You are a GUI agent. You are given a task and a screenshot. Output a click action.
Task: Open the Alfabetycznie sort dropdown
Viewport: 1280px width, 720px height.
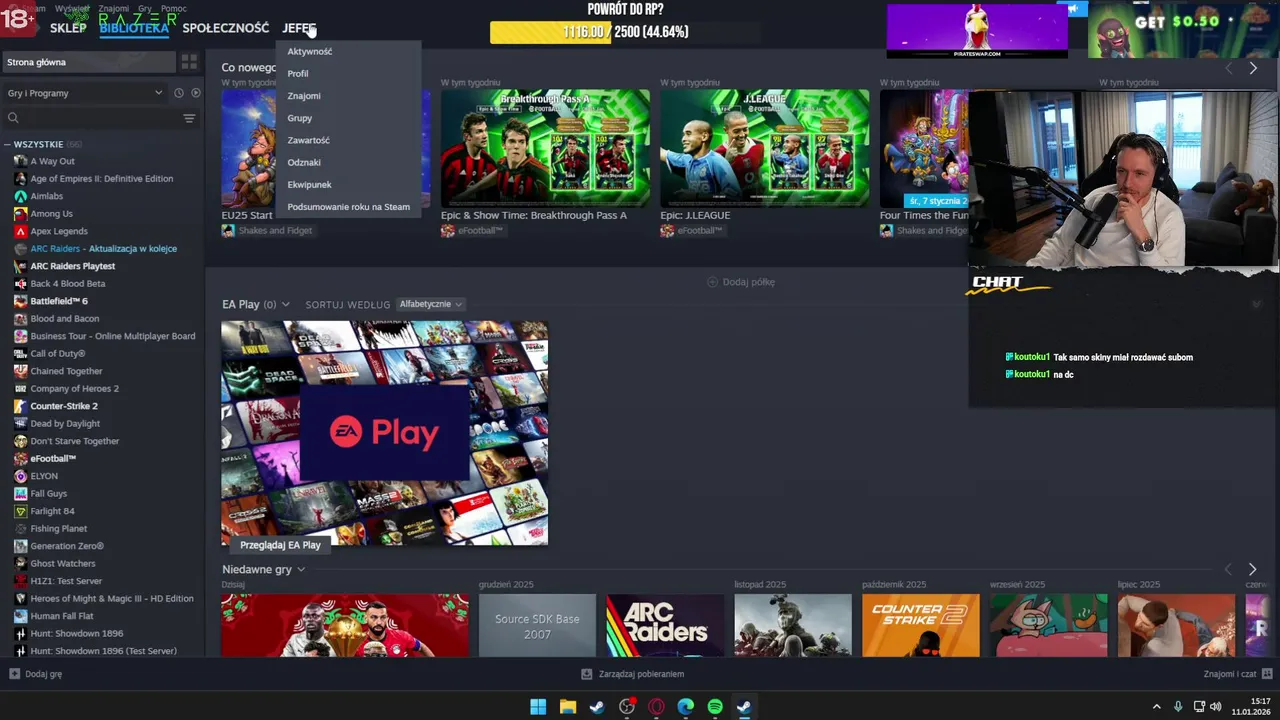click(431, 304)
